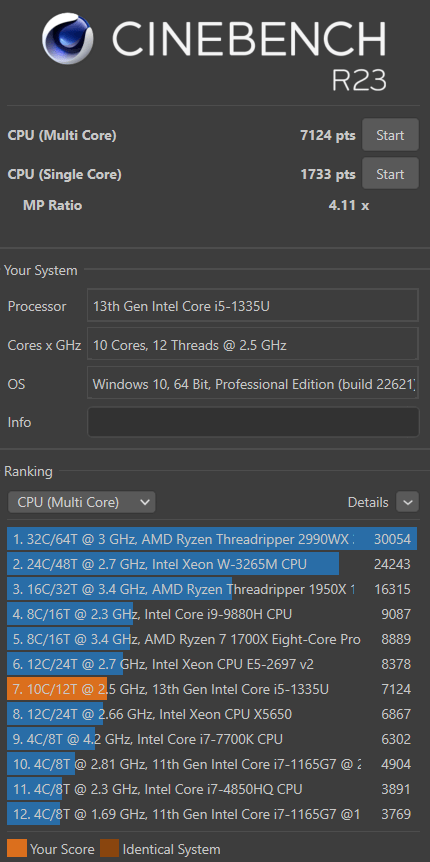
Task: Select the Core i9-9880H ranking row
Action: 212,614
